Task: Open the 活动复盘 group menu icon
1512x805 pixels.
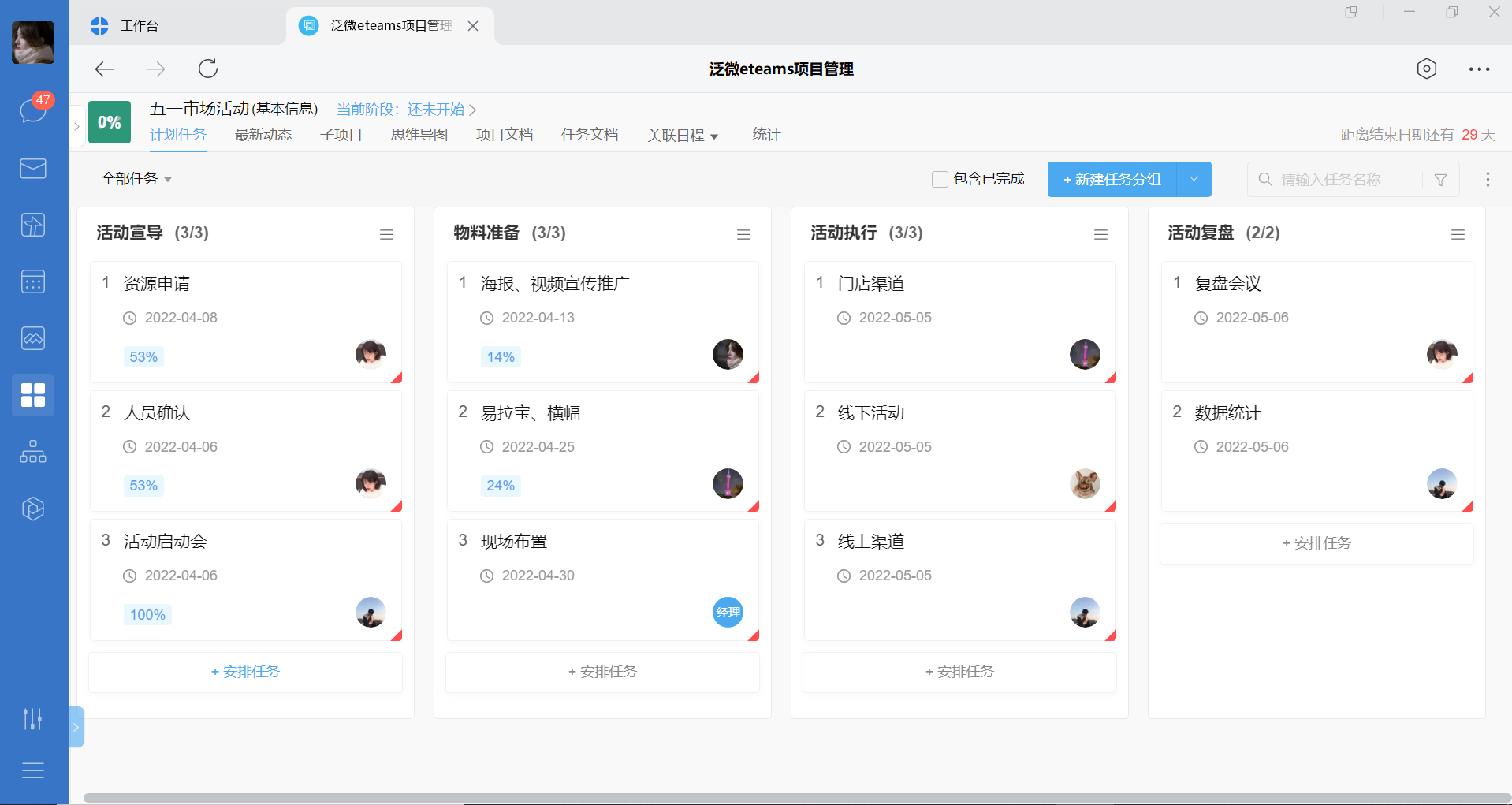Action: coord(1457,233)
